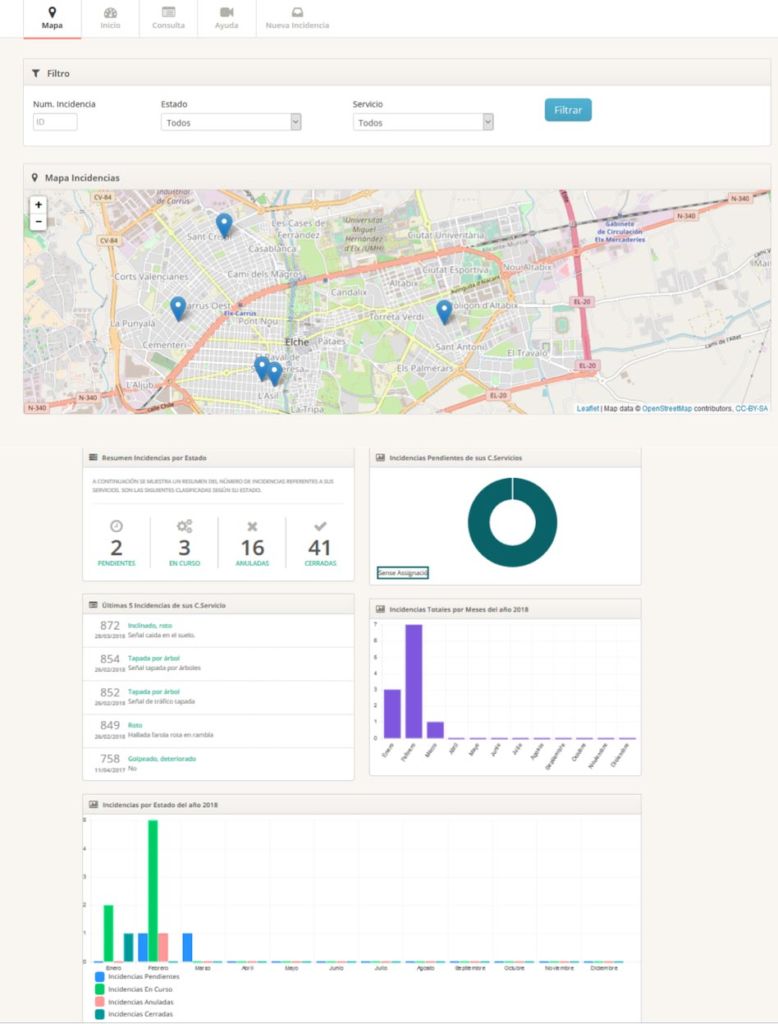Open the Consulta tab
The width and height of the screenshot is (778, 1024).
coord(169,18)
